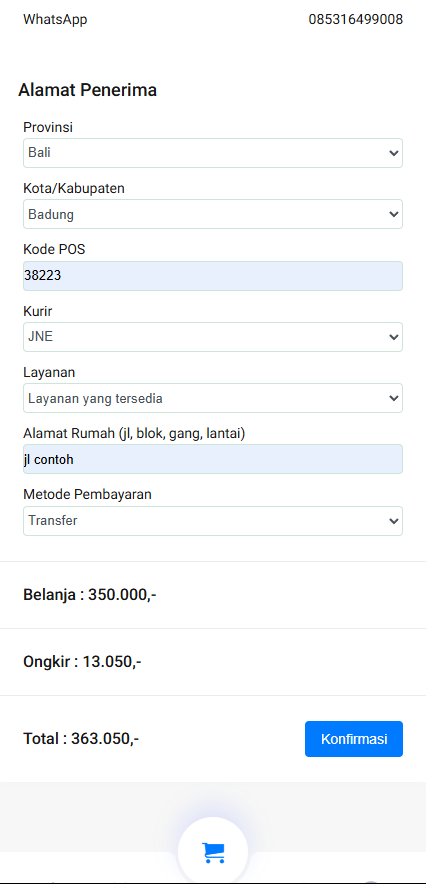Focus the address field containing jl contoh
426x884 pixels.
tap(213, 459)
